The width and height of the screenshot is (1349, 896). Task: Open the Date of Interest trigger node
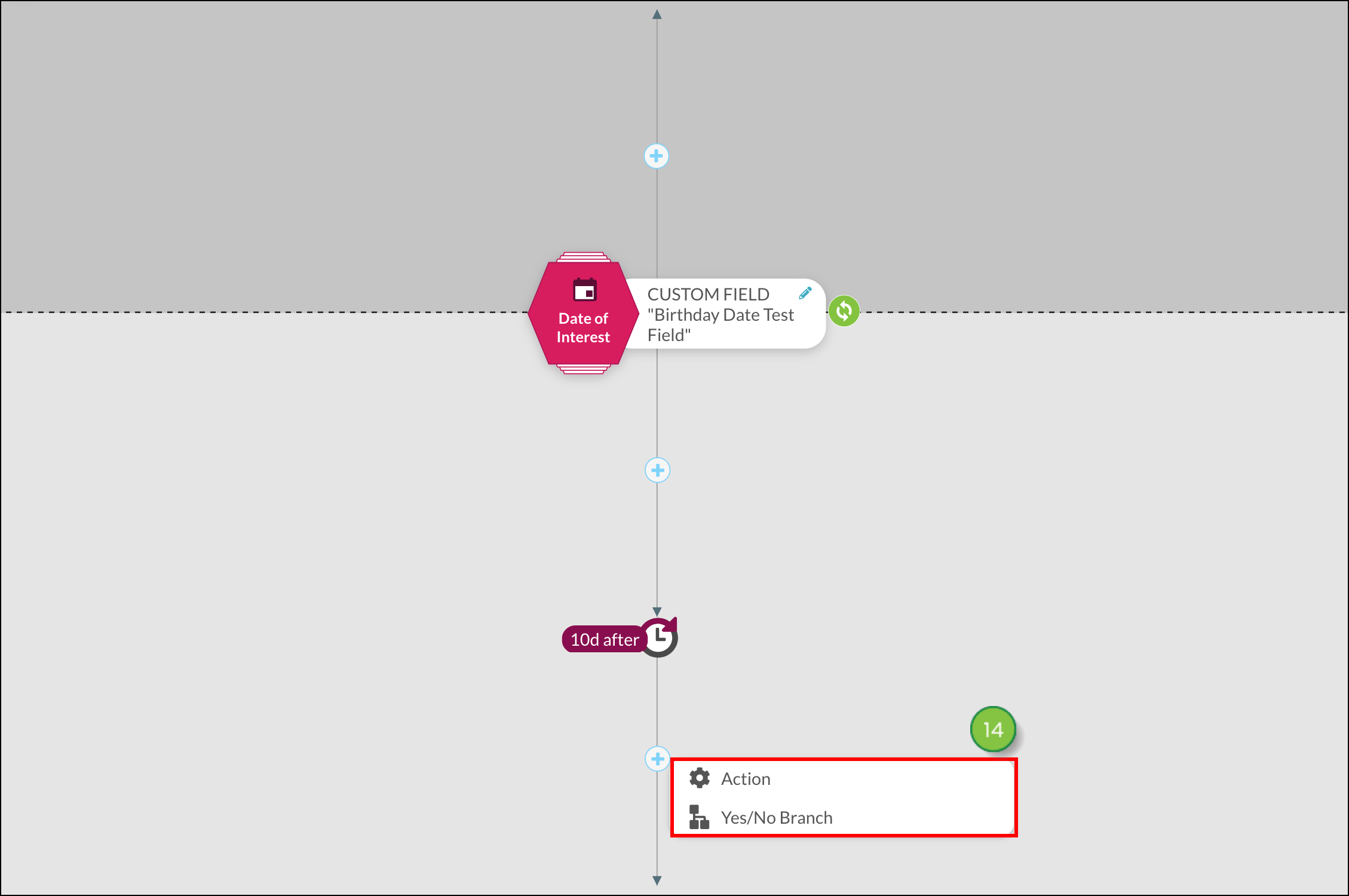click(x=582, y=327)
